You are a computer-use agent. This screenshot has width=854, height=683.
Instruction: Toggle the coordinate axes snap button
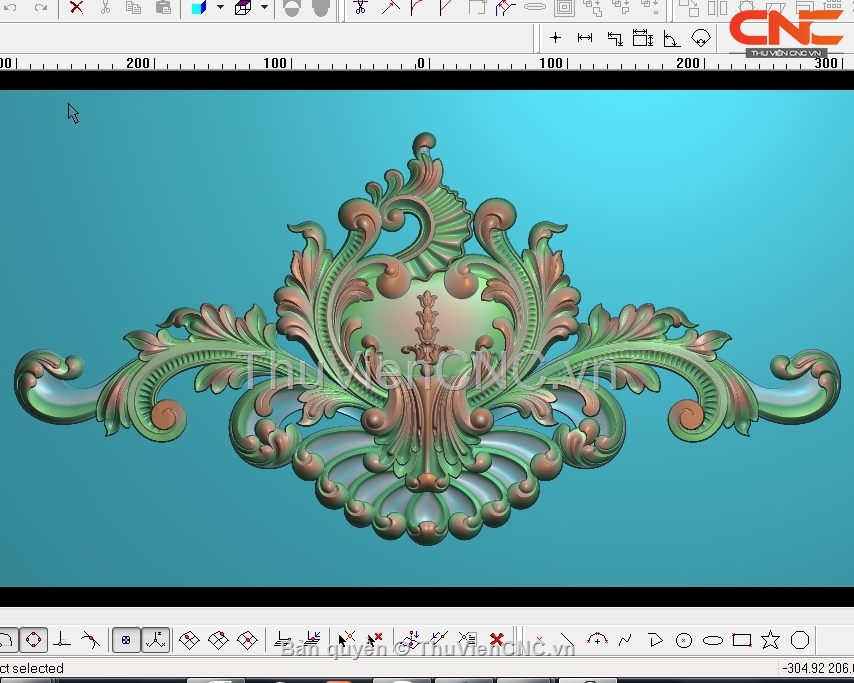click(x=155, y=640)
